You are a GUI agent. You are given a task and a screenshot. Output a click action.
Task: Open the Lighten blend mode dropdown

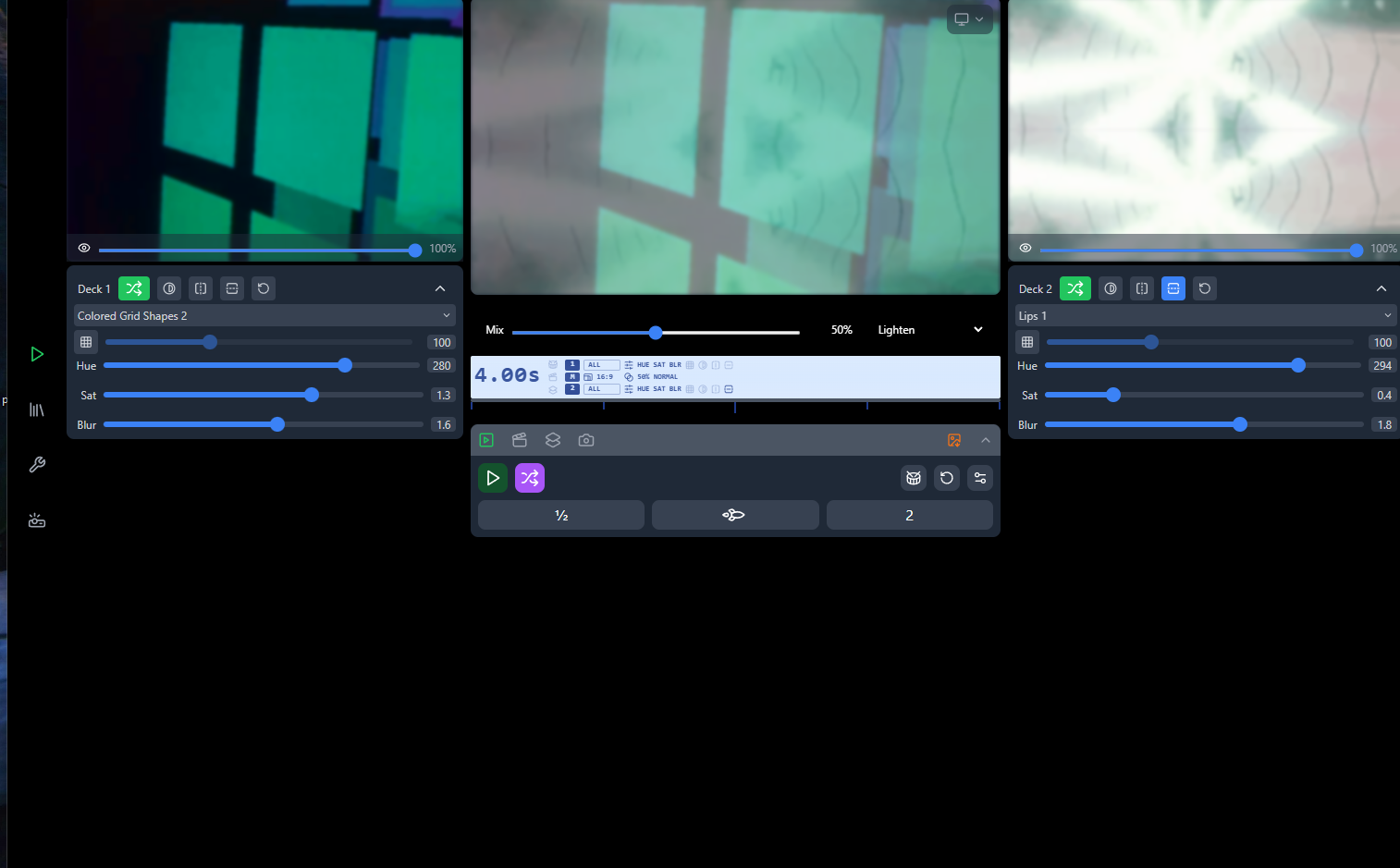(929, 330)
